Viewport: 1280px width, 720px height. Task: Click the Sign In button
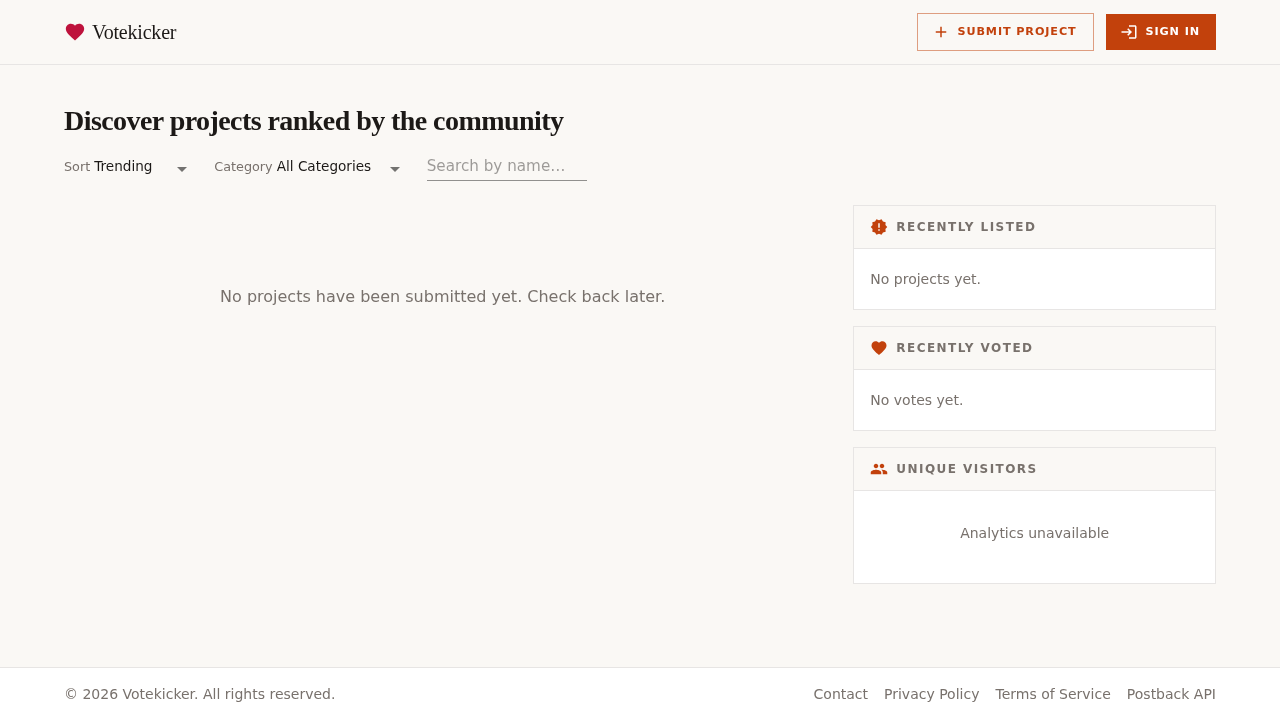pos(1161,32)
